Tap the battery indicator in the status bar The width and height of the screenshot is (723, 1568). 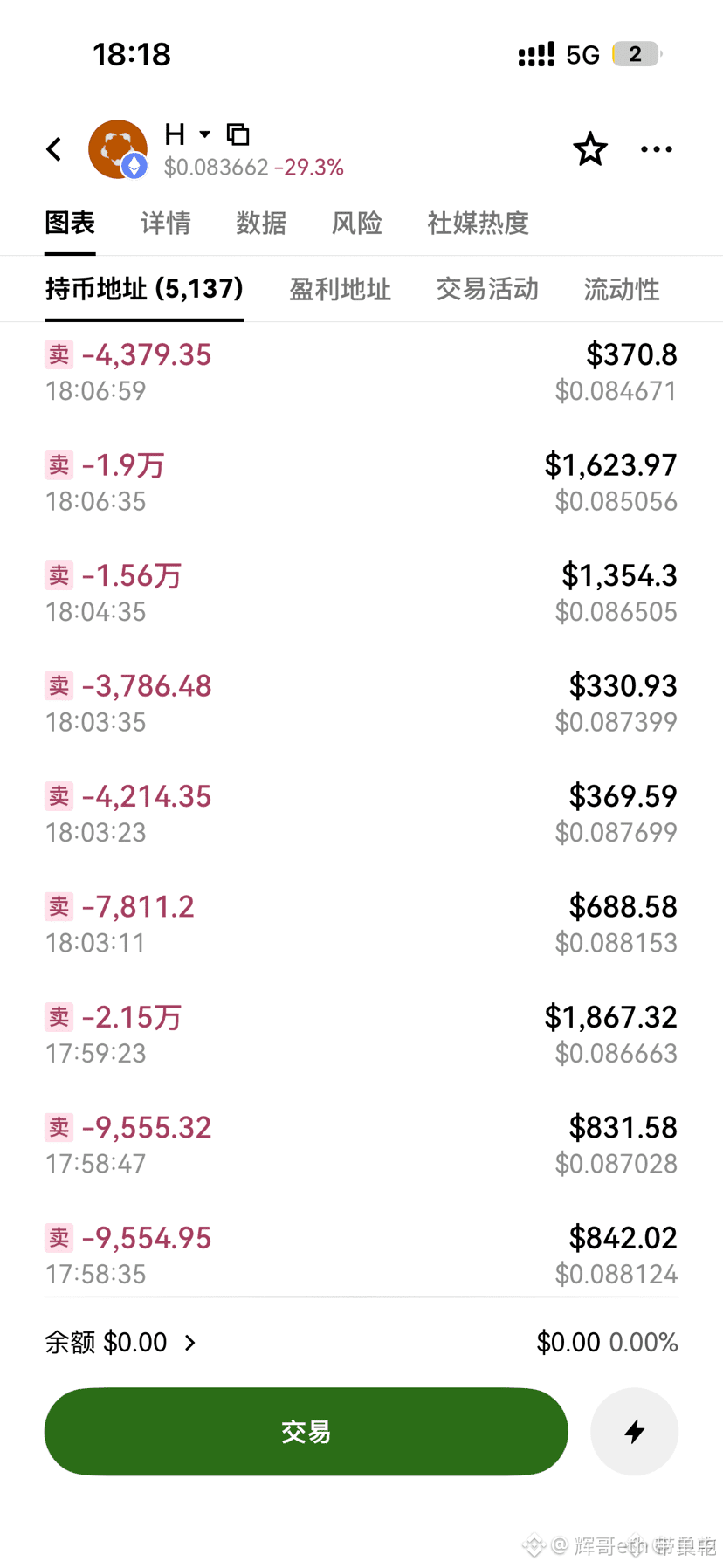pos(637,54)
